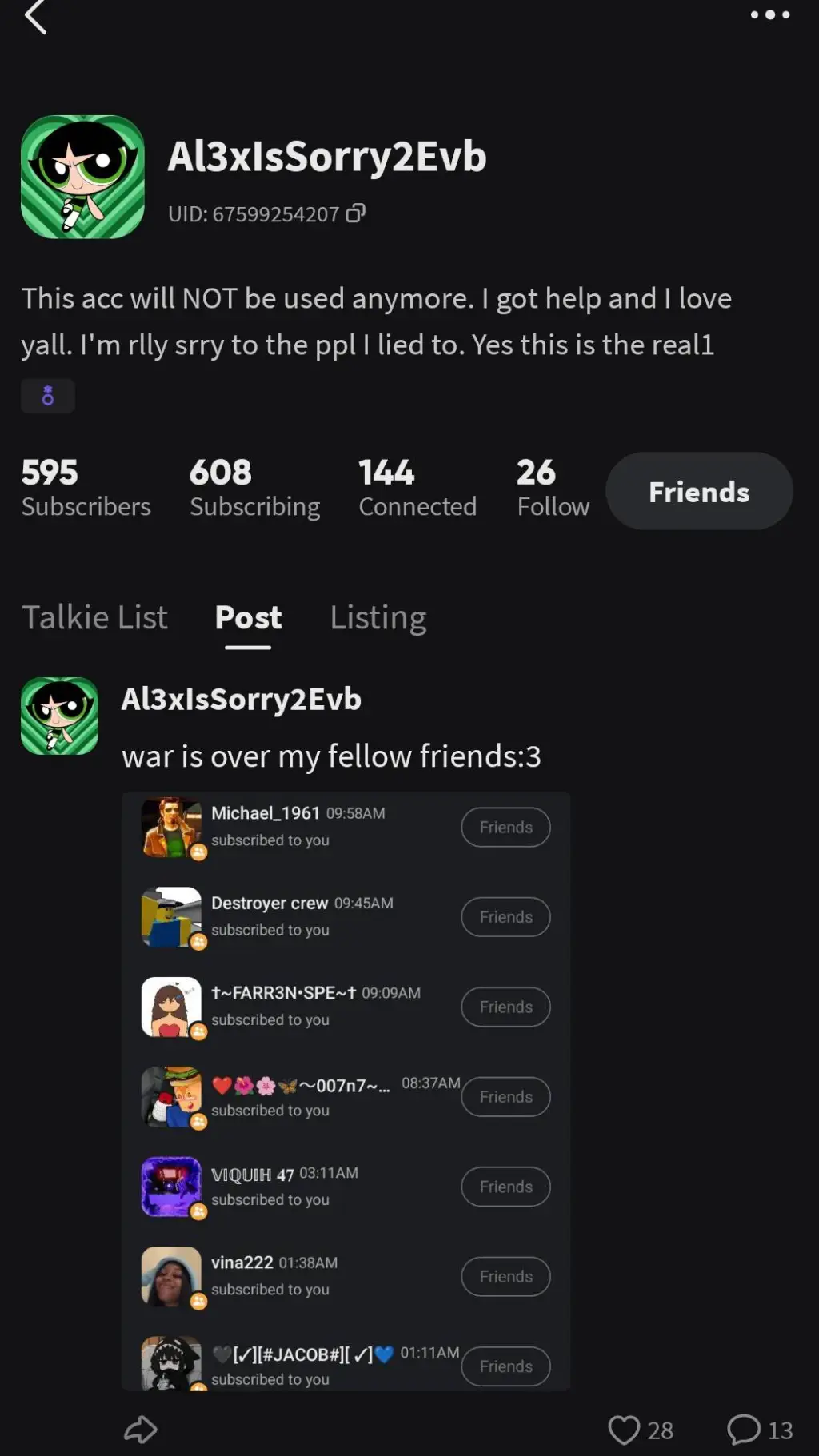Tap the purple gender badge icon
The width and height of the screenshot is (819, 1456).
[x=48, y=396]
